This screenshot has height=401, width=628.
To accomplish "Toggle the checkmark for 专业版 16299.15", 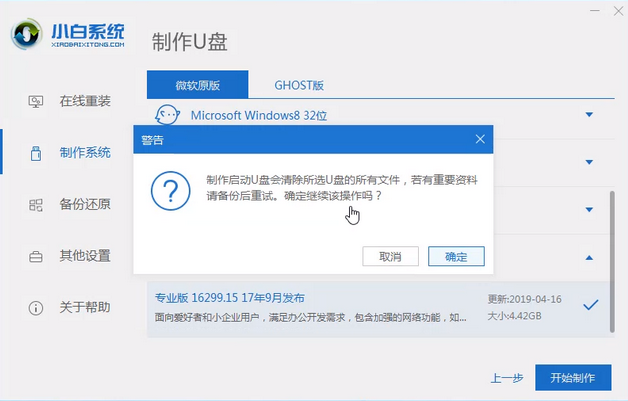I will [591, 305].
